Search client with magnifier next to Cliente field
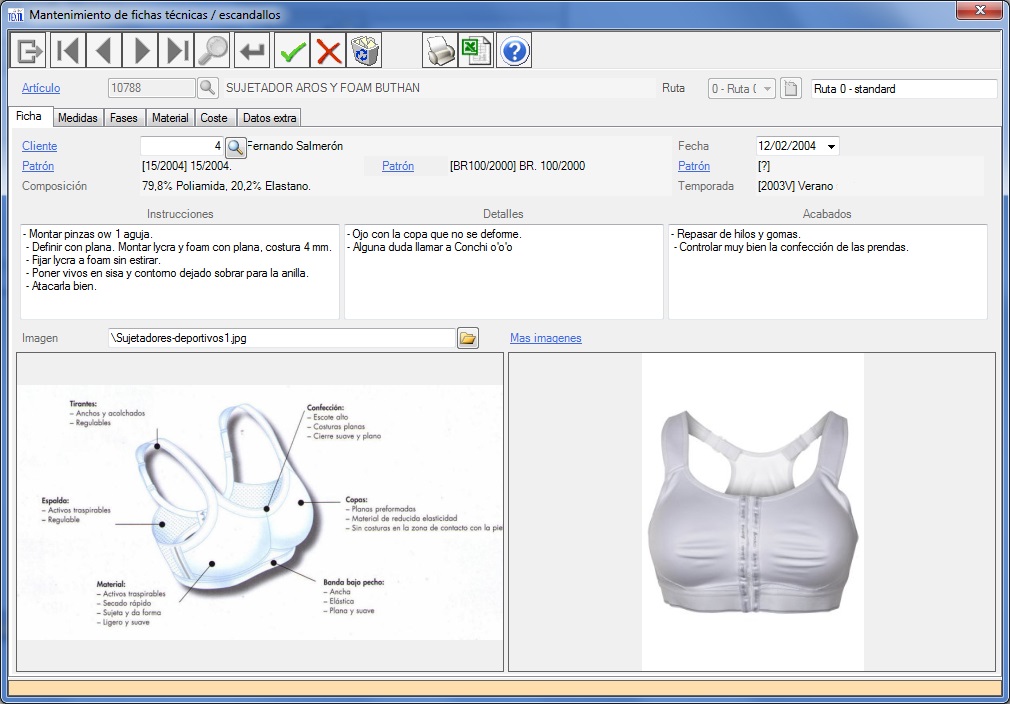1010x704 pixels. pos(235,147)
